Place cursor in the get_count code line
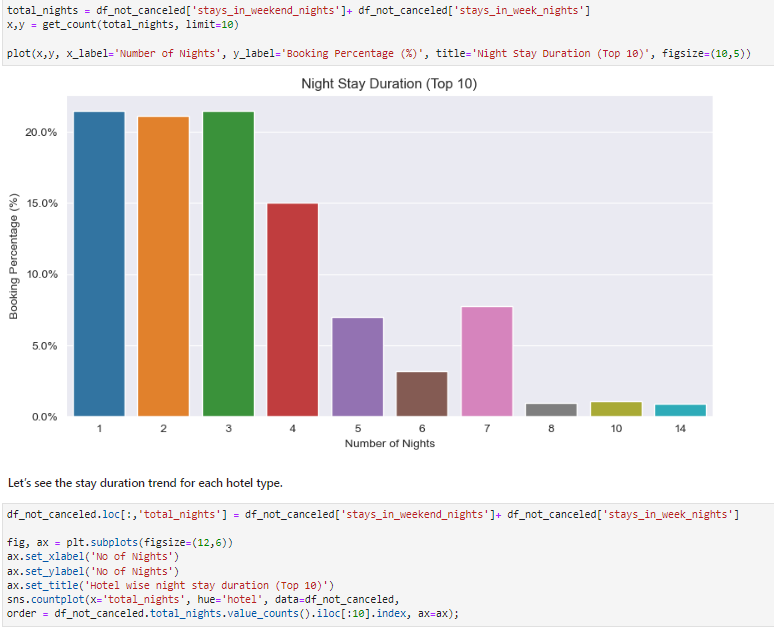 (112, 23)
